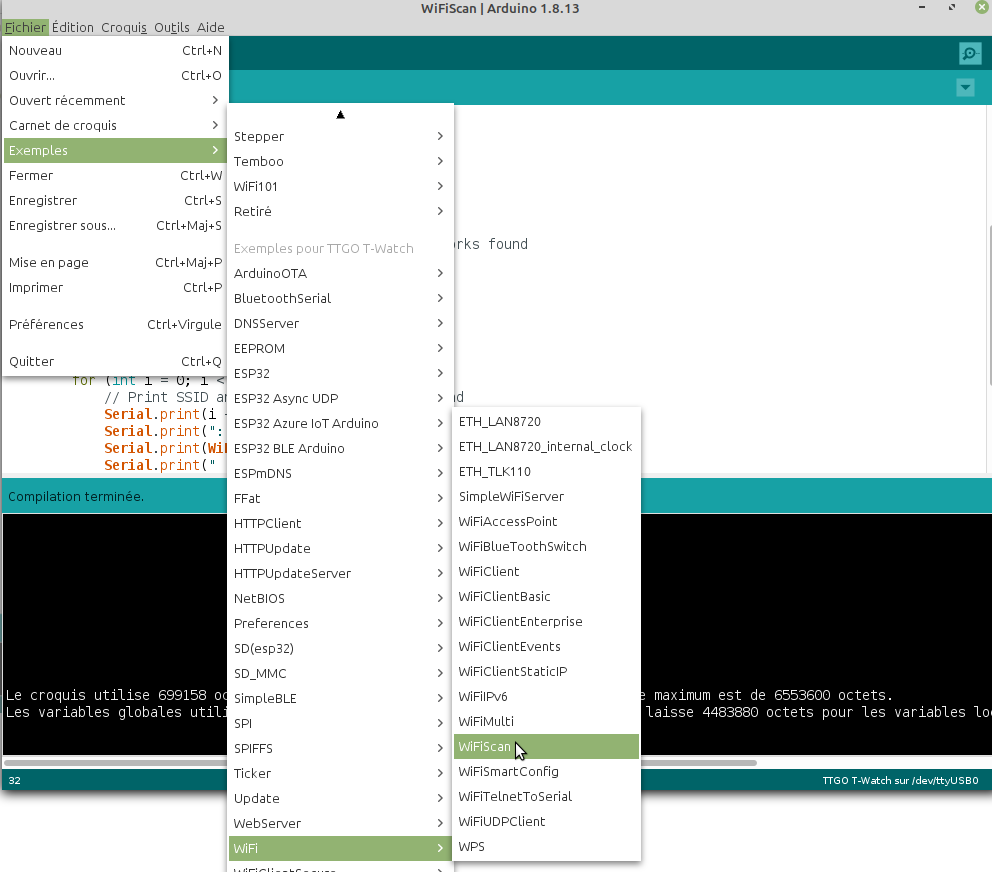992x872 pixels.
Task: Open the SD(esp32) examples submenu
Action: click(340, 648)
